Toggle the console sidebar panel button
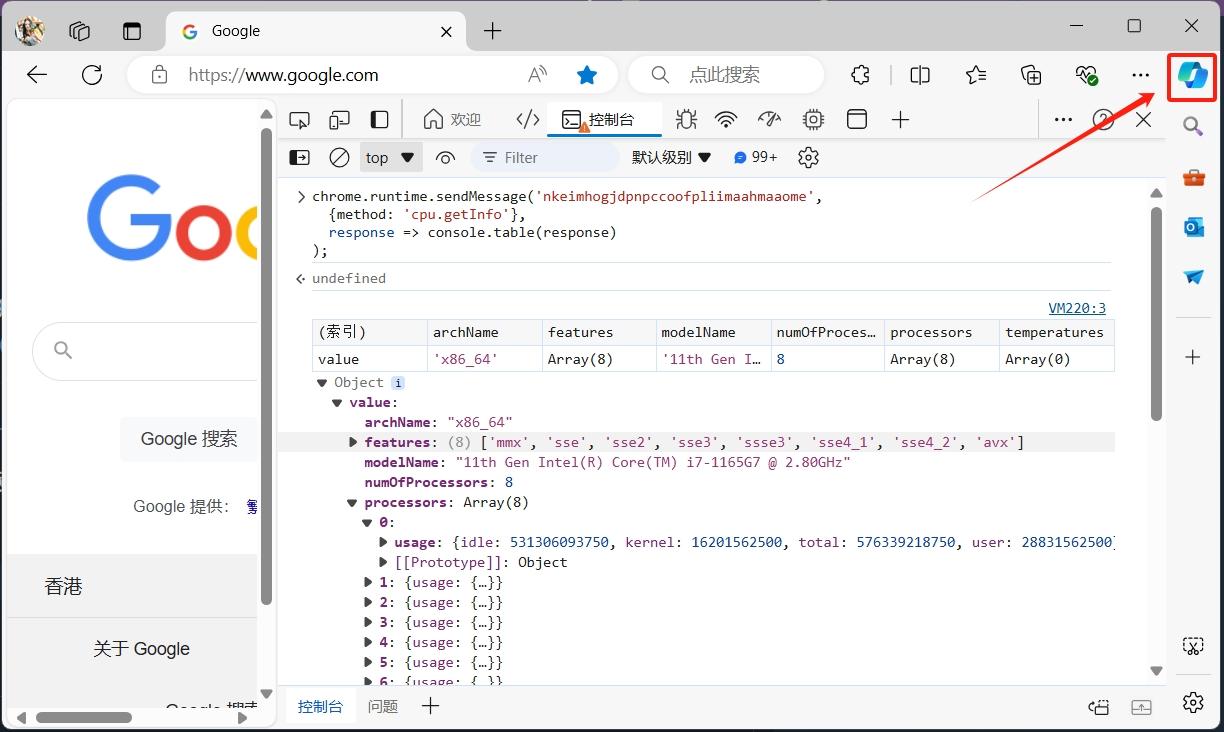Viewport: 1224px width, 732px height. (299, 158)
